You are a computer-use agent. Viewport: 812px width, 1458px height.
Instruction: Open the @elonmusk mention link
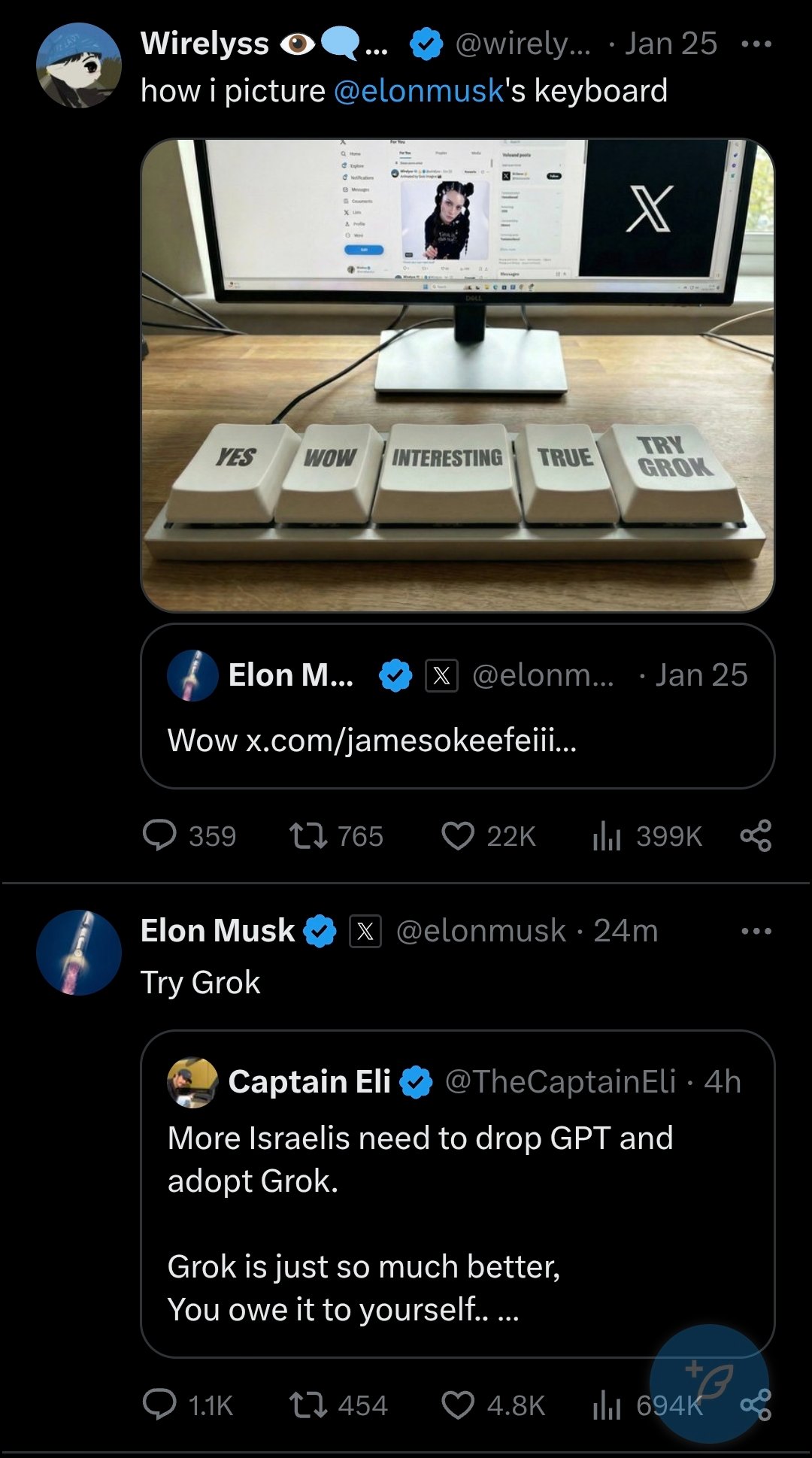[x=418, y=91]
